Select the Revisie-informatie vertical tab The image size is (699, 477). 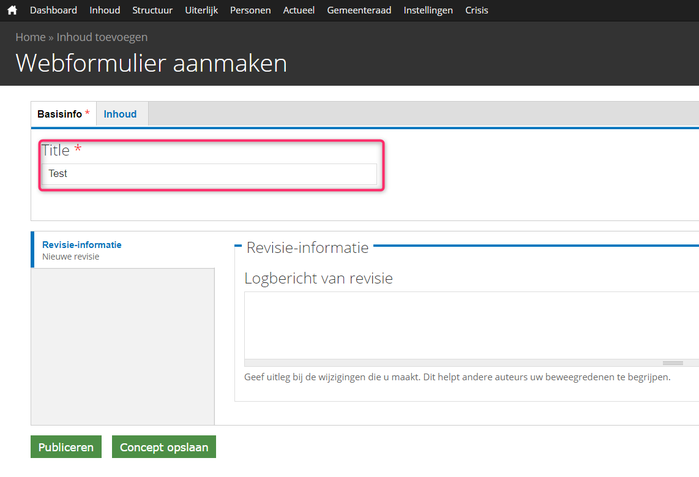tap(82, 244)
